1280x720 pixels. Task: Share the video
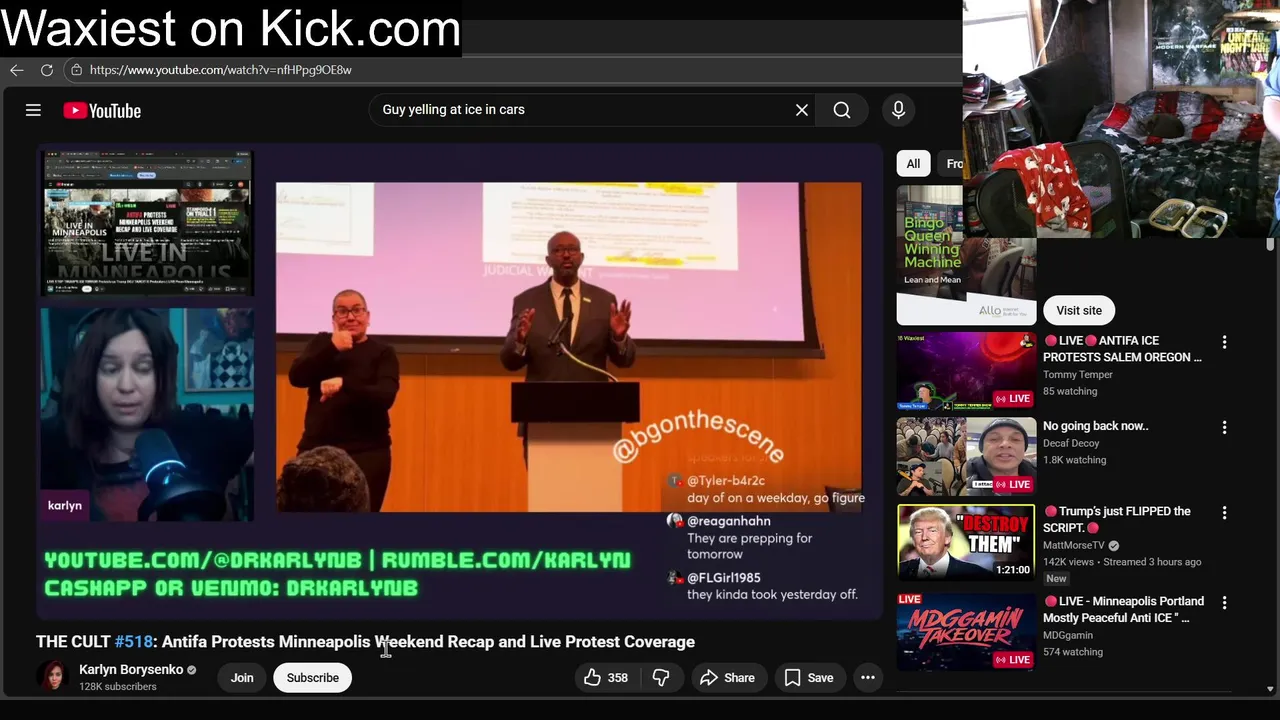(727, 678)
